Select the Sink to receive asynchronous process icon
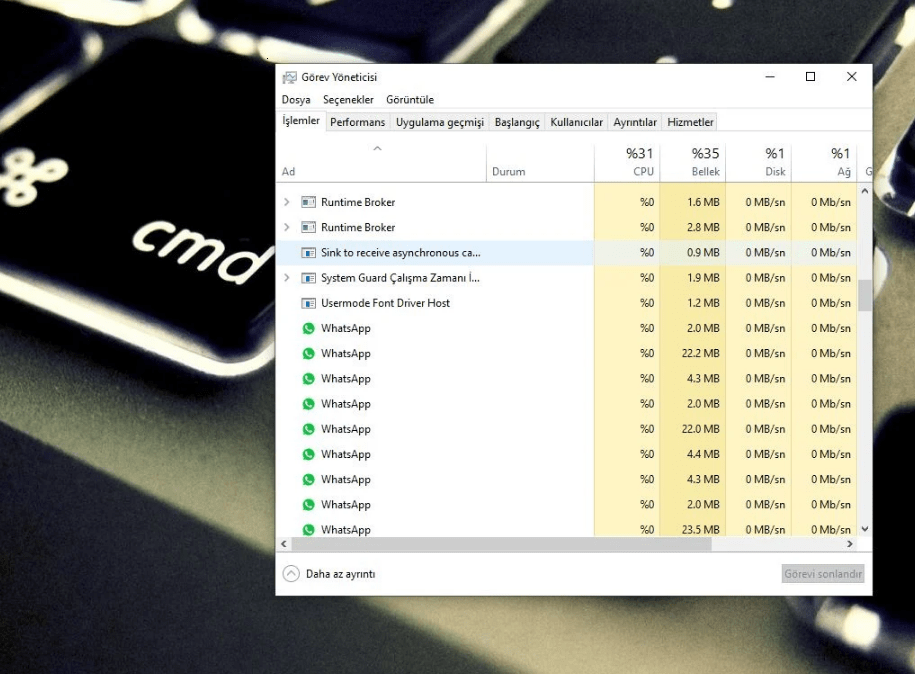The width and height of the screenshot is (915, 674). (308, 253)
